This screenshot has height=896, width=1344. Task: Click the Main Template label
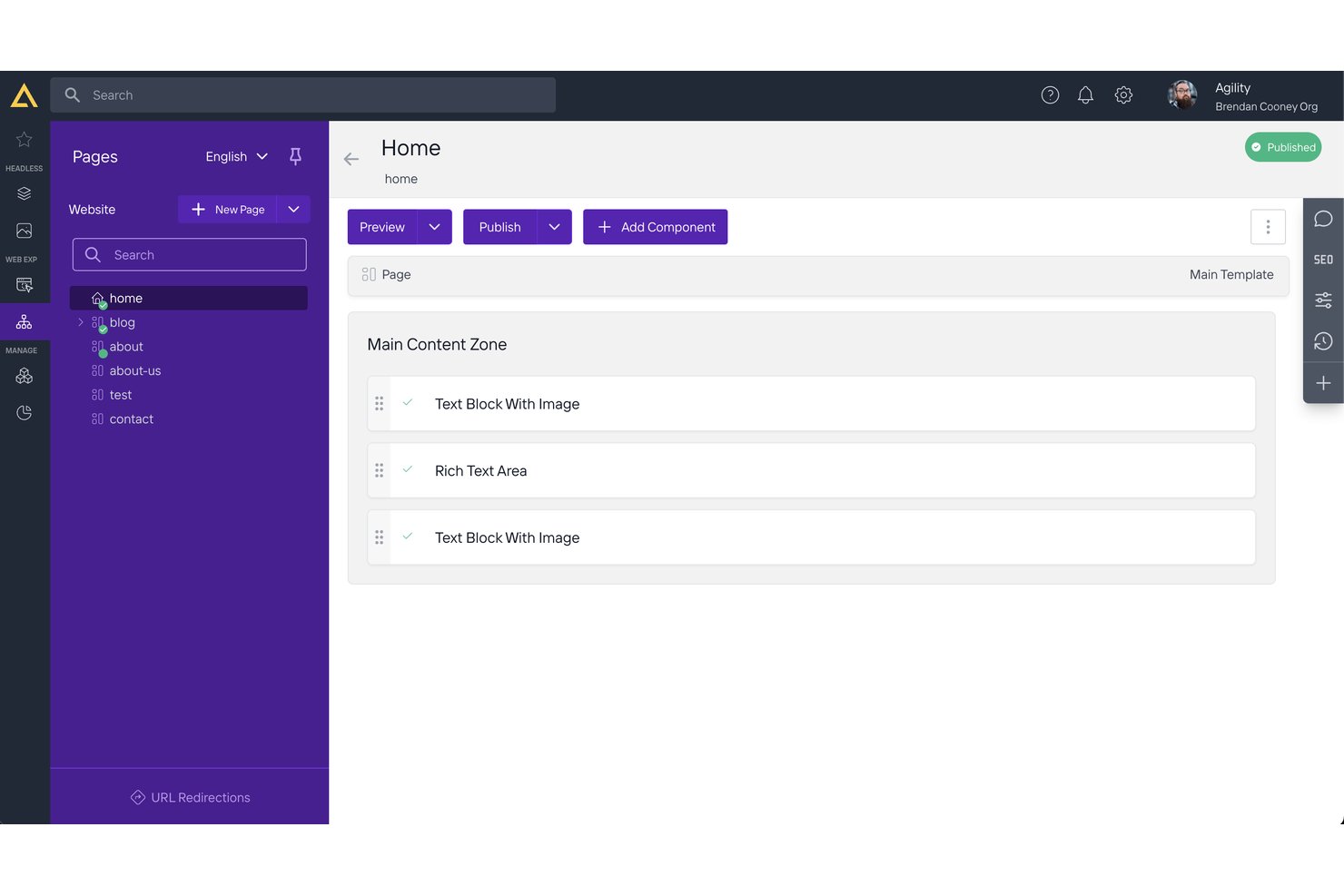(x=1231, y=274)
